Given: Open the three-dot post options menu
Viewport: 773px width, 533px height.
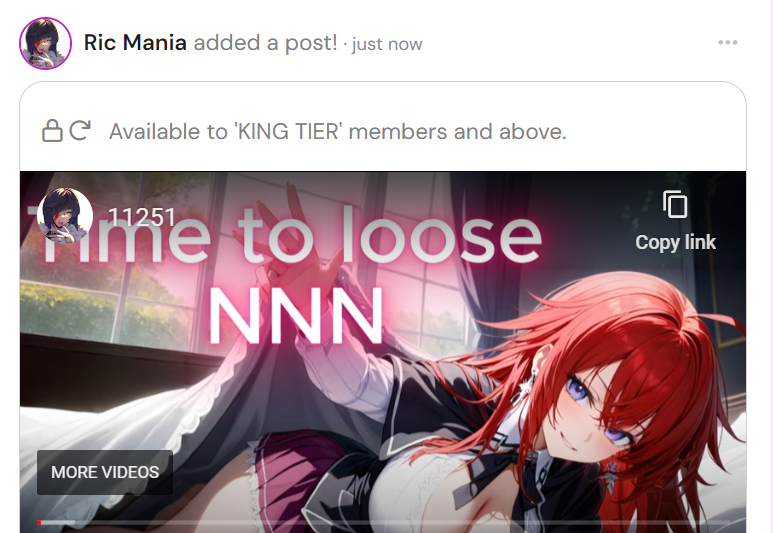Looking at the screenshot, I should click(x=728, y=43).
